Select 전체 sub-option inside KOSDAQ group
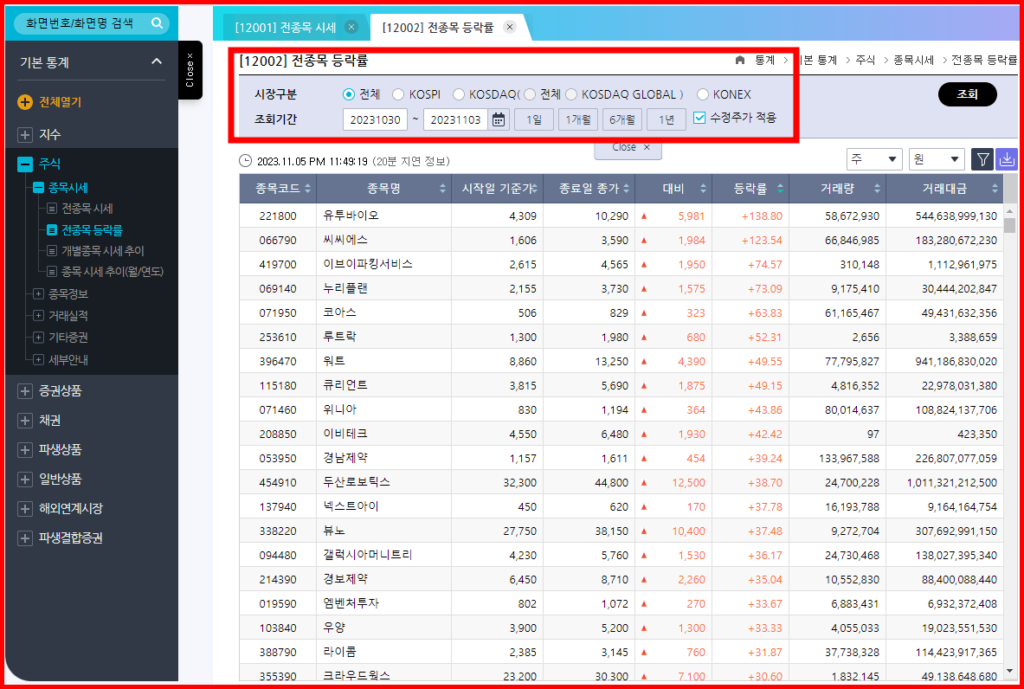Viewport: 1024px width, 689px height. 530,95
